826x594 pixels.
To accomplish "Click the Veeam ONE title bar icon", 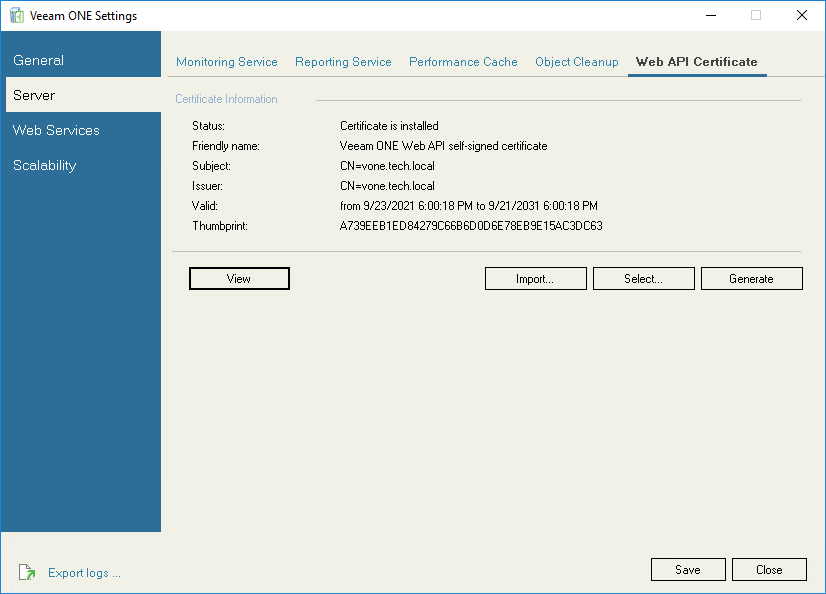I will point(14,15).
